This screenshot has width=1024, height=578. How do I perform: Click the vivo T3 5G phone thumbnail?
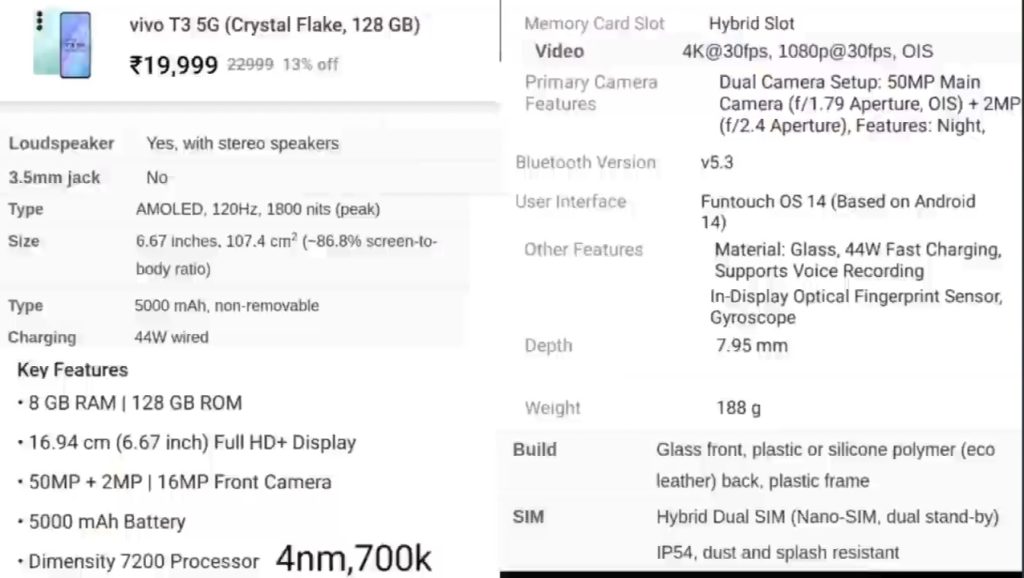(x=61, y=44)
